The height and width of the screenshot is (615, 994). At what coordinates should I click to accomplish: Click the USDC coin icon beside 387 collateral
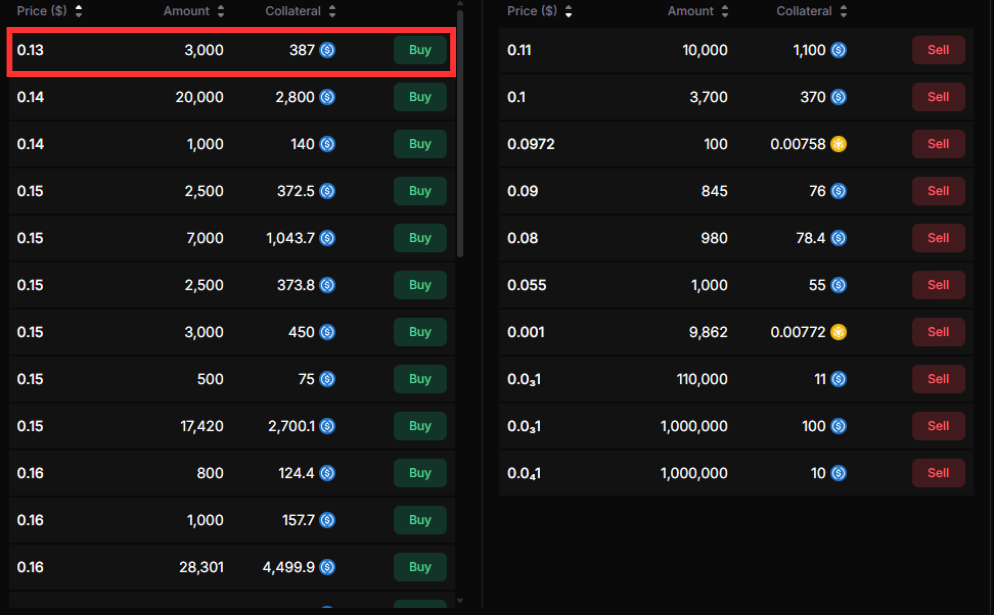click(327, 50)
